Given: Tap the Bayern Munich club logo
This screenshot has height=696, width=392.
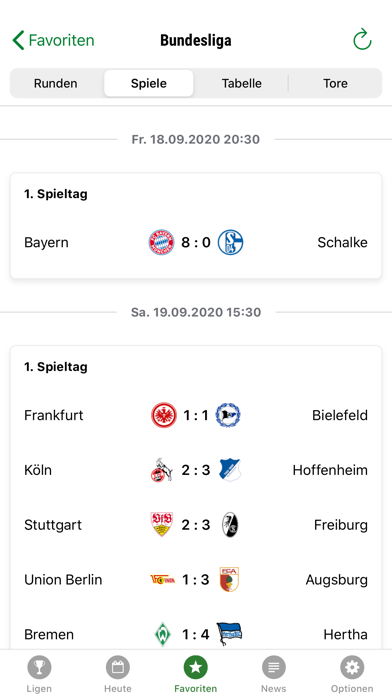Looking at the screenshot, I should click(x=161, y=242).
